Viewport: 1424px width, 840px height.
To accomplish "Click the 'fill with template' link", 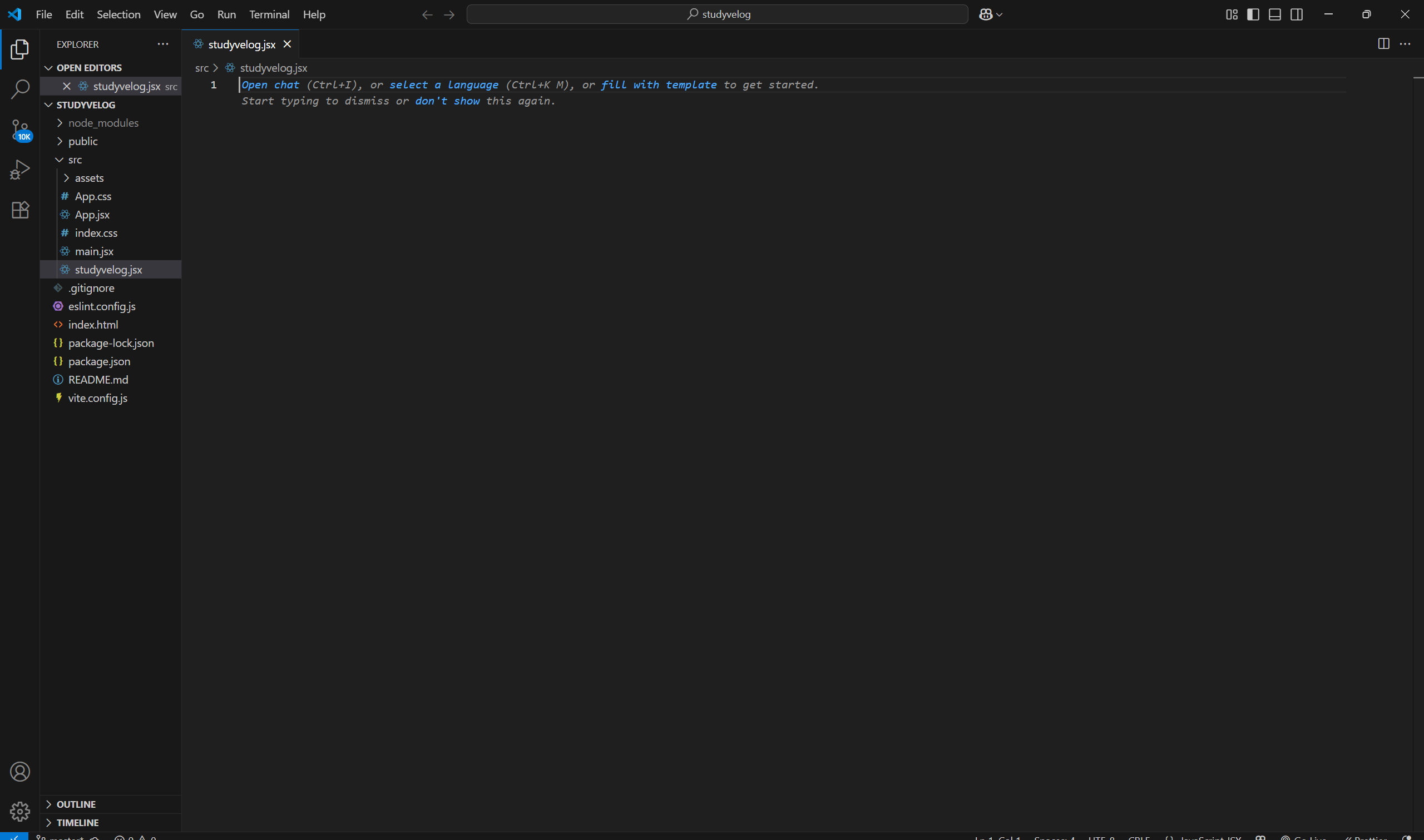I will 659,85.
